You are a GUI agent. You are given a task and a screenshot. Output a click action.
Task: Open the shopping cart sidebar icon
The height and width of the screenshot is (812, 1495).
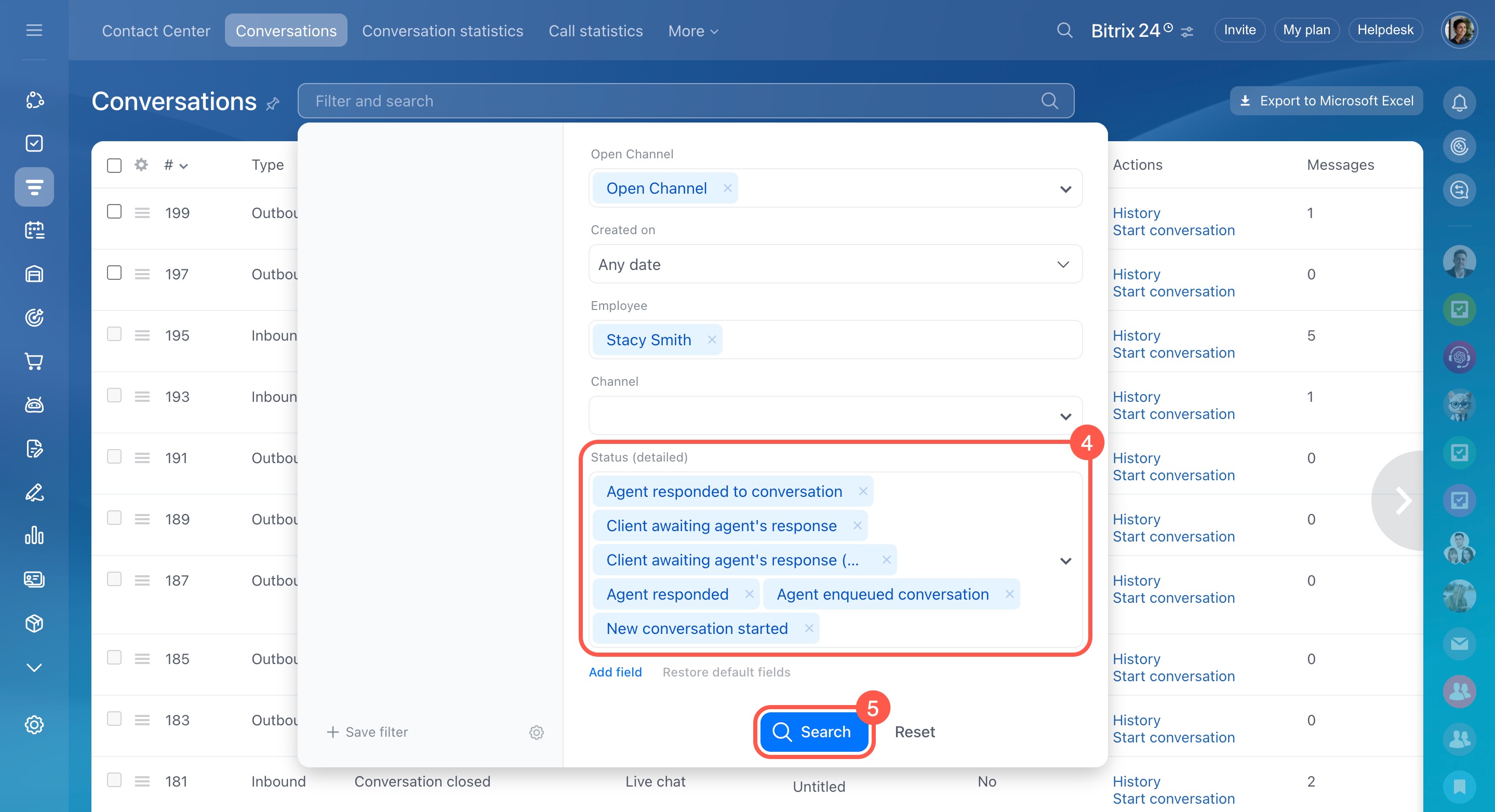tap(34, 361)
